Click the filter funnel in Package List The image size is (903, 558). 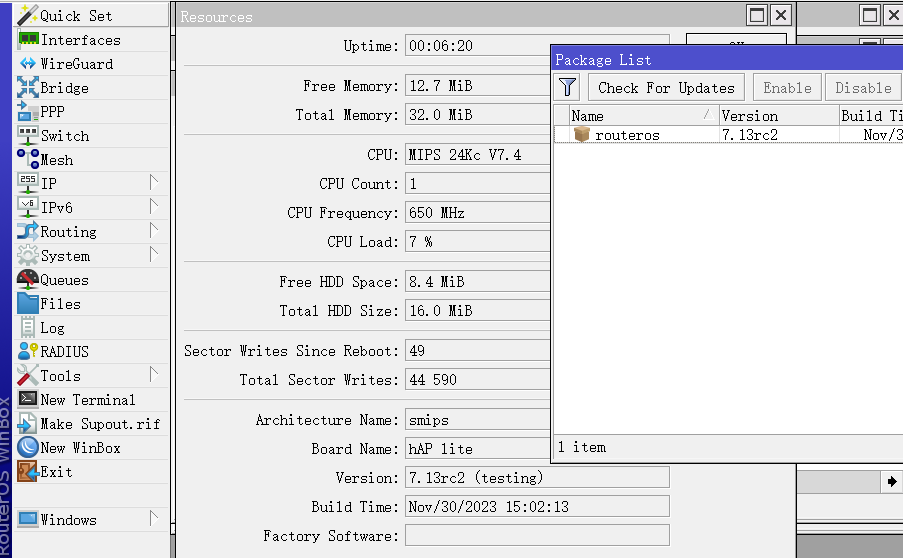point(567,87)
